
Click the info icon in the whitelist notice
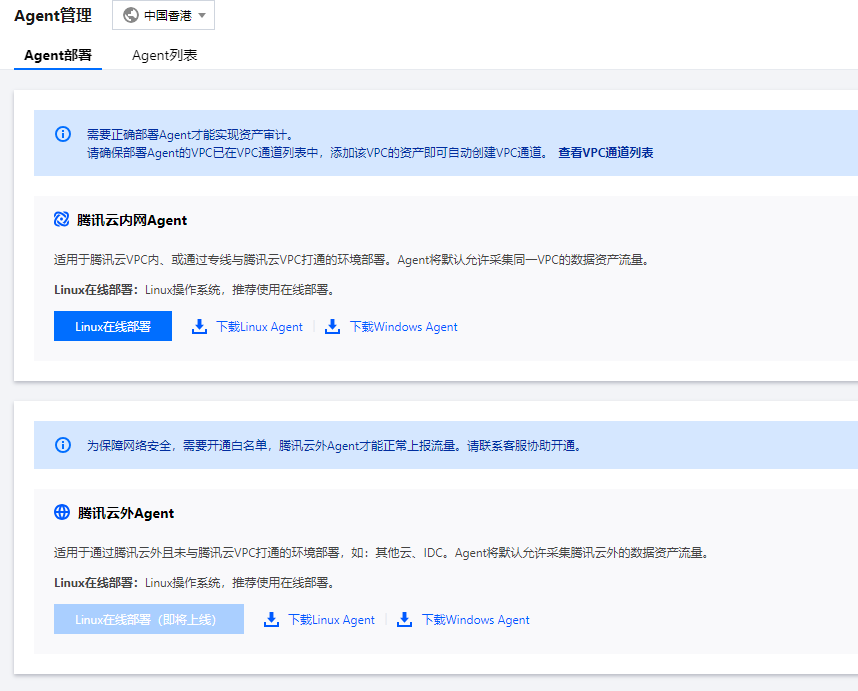[x=63, y=445]
